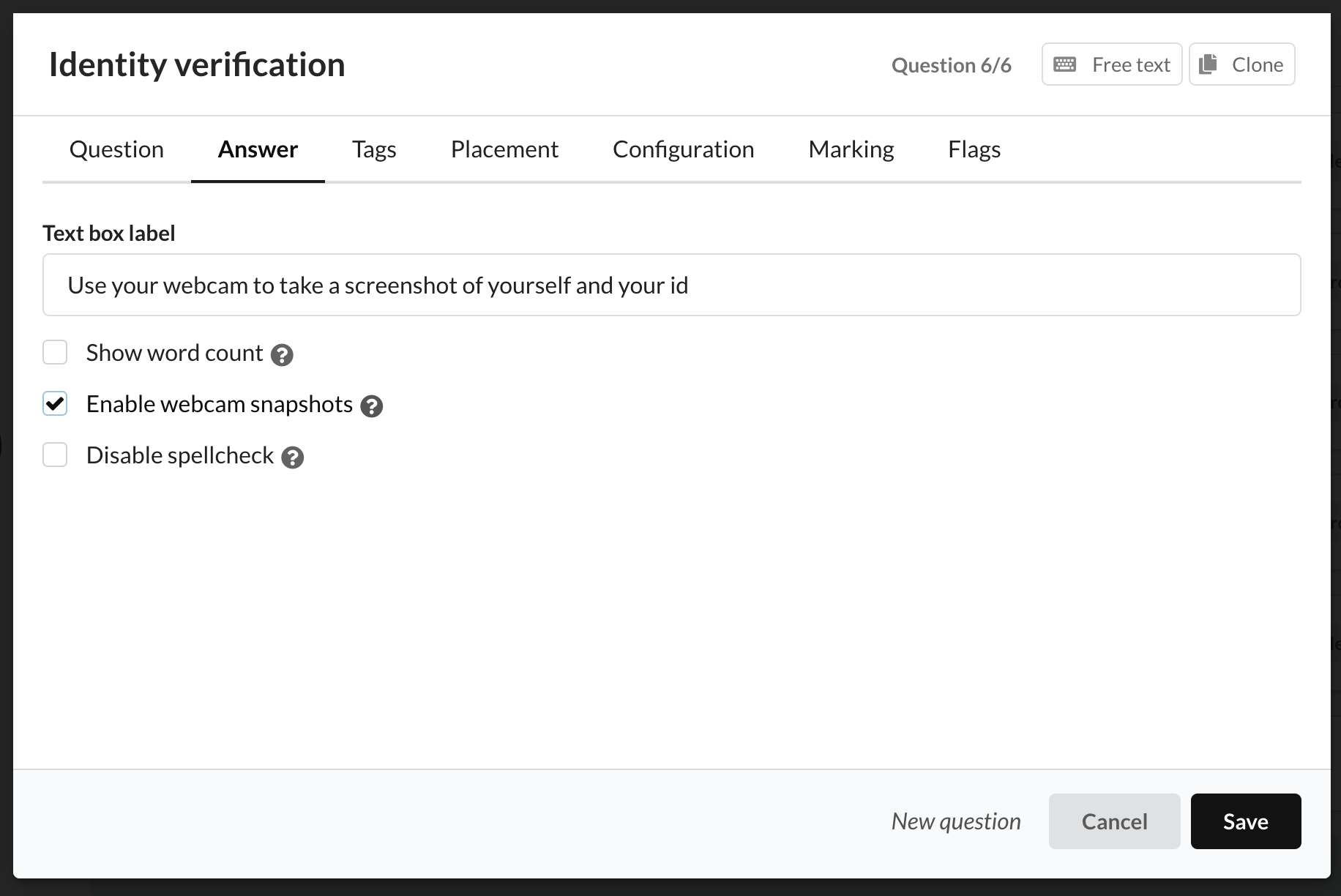Screen dimensions: 1341x896
Task: Go to the Placement tab
Action: pyautogui.click(x=504, y=149)
